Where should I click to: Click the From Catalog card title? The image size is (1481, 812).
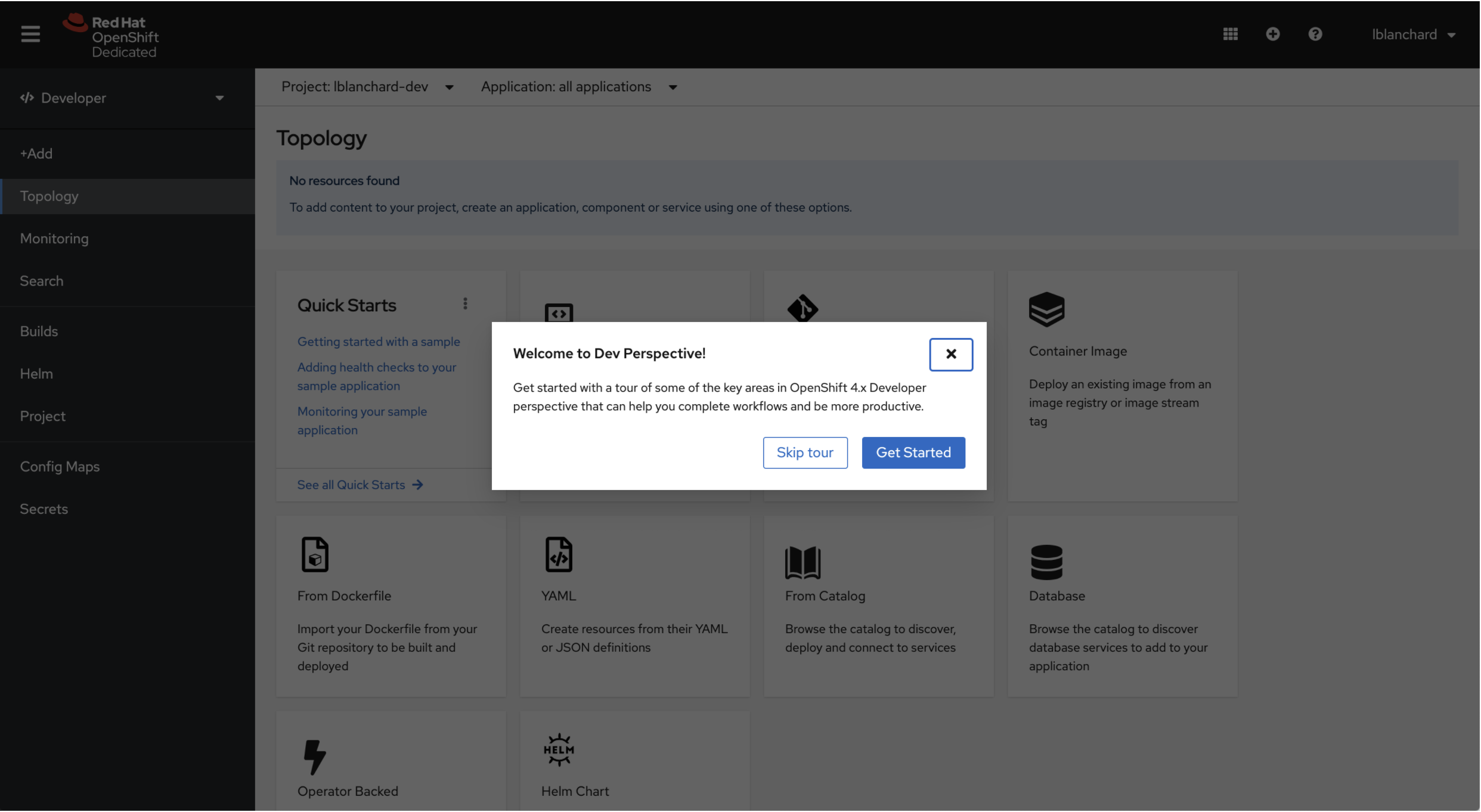tap(825, 596)
